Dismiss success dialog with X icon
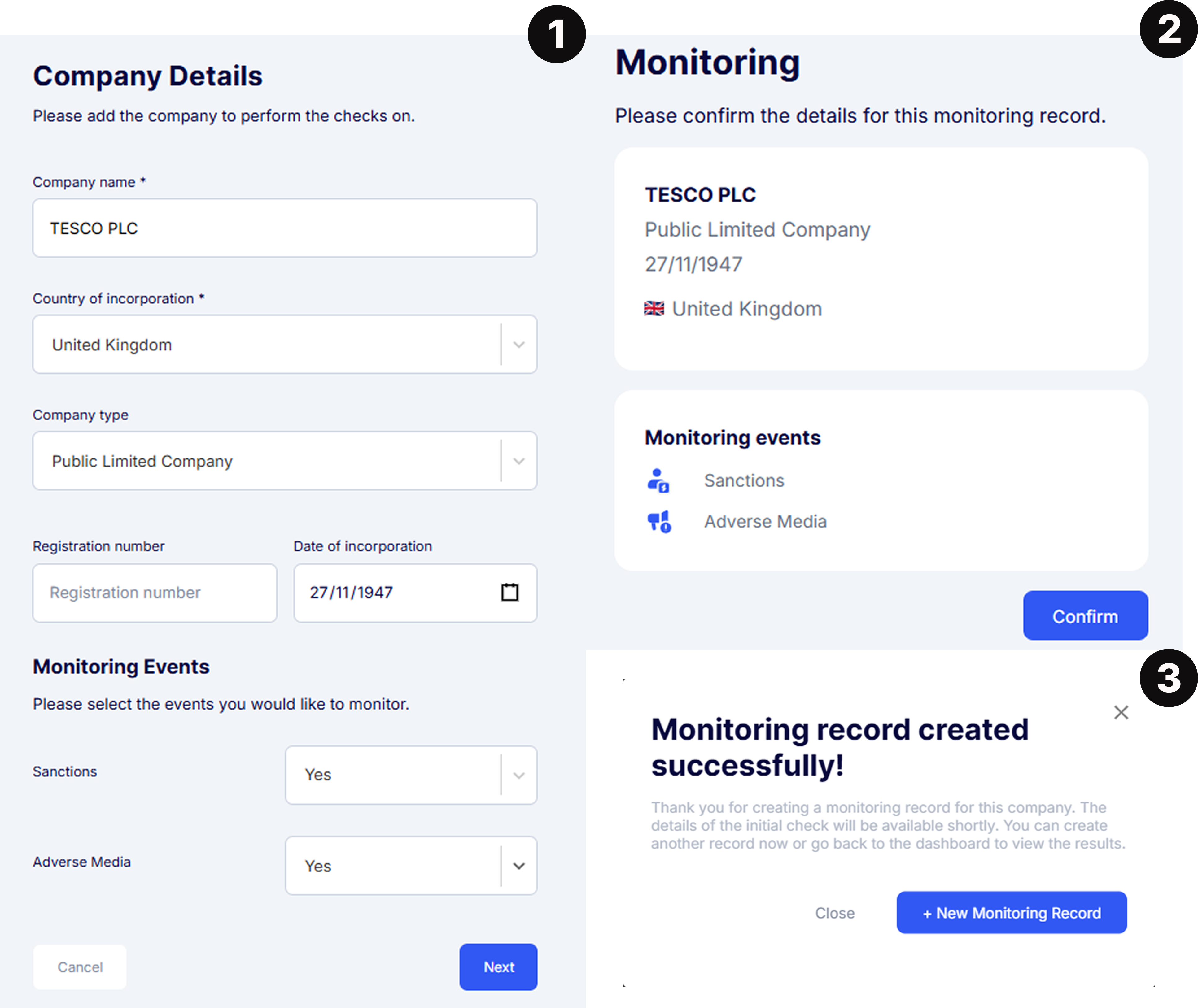The height and width of the screenshot is (1008, 1198). (1121, 712)
